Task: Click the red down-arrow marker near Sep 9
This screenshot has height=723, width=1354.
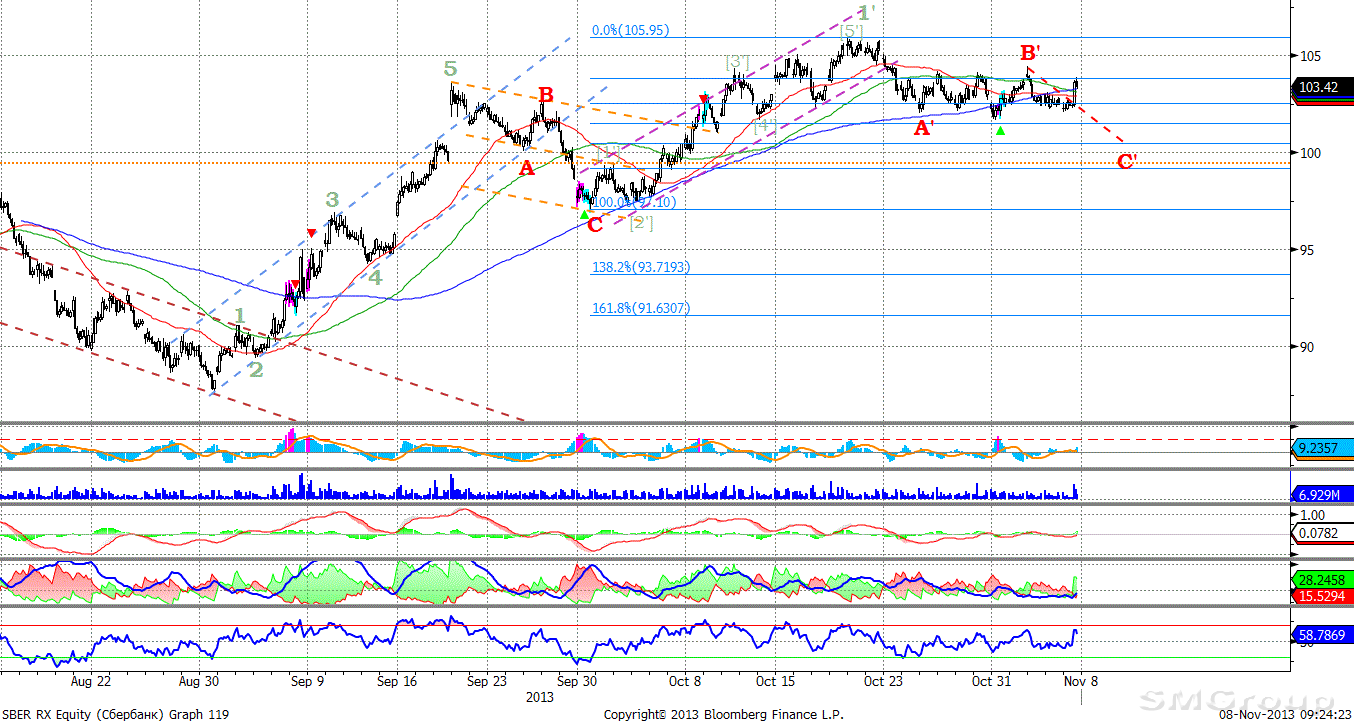Action: point(312,234)
